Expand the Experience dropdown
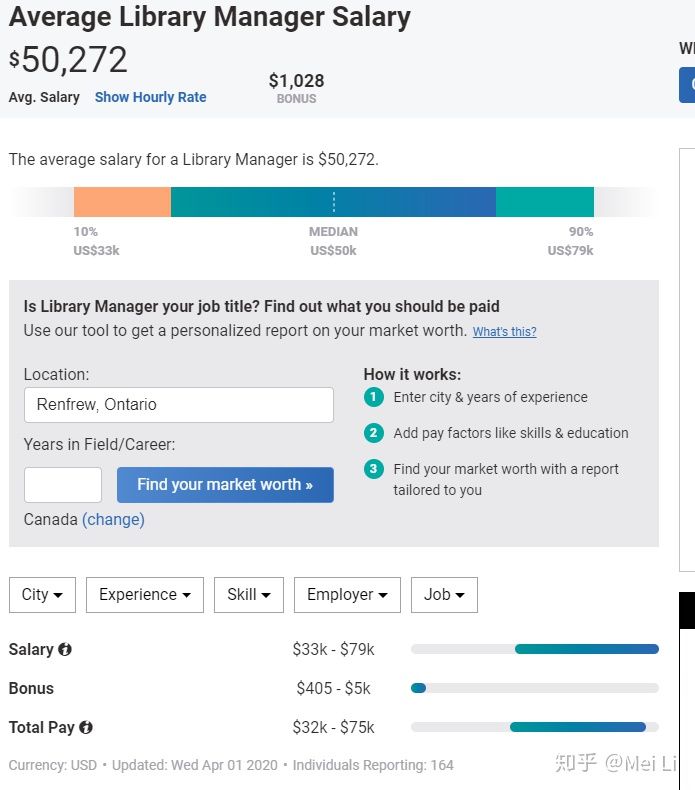The width and height of the screenshot is (695, 790). click(145, 595)
